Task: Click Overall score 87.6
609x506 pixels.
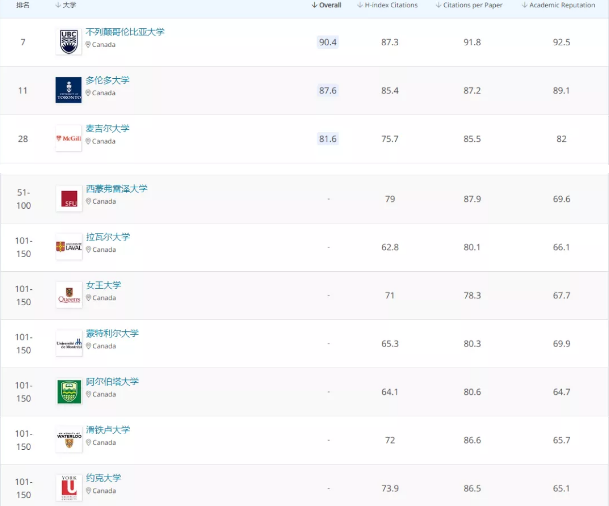Action: pyautogui.click(x=328, y=90)
